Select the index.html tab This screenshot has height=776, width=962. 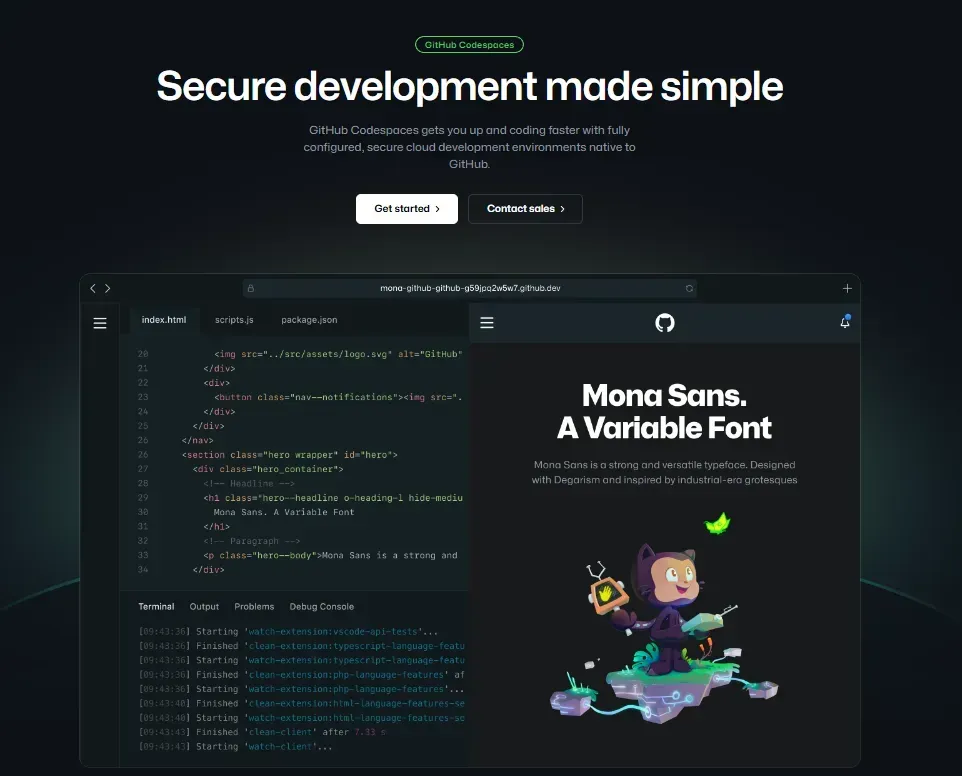(x=164, y=319)
